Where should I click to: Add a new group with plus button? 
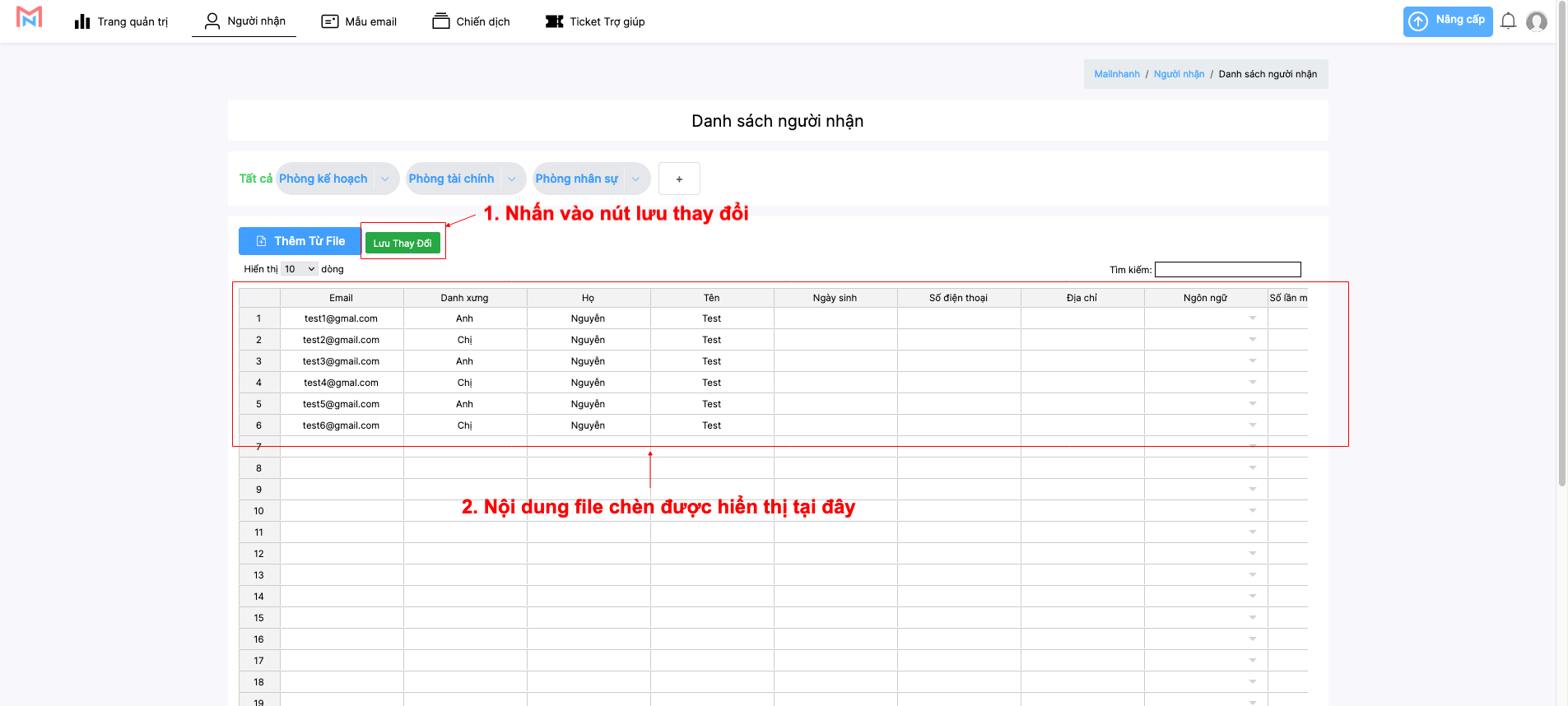[x=679, y=179]
